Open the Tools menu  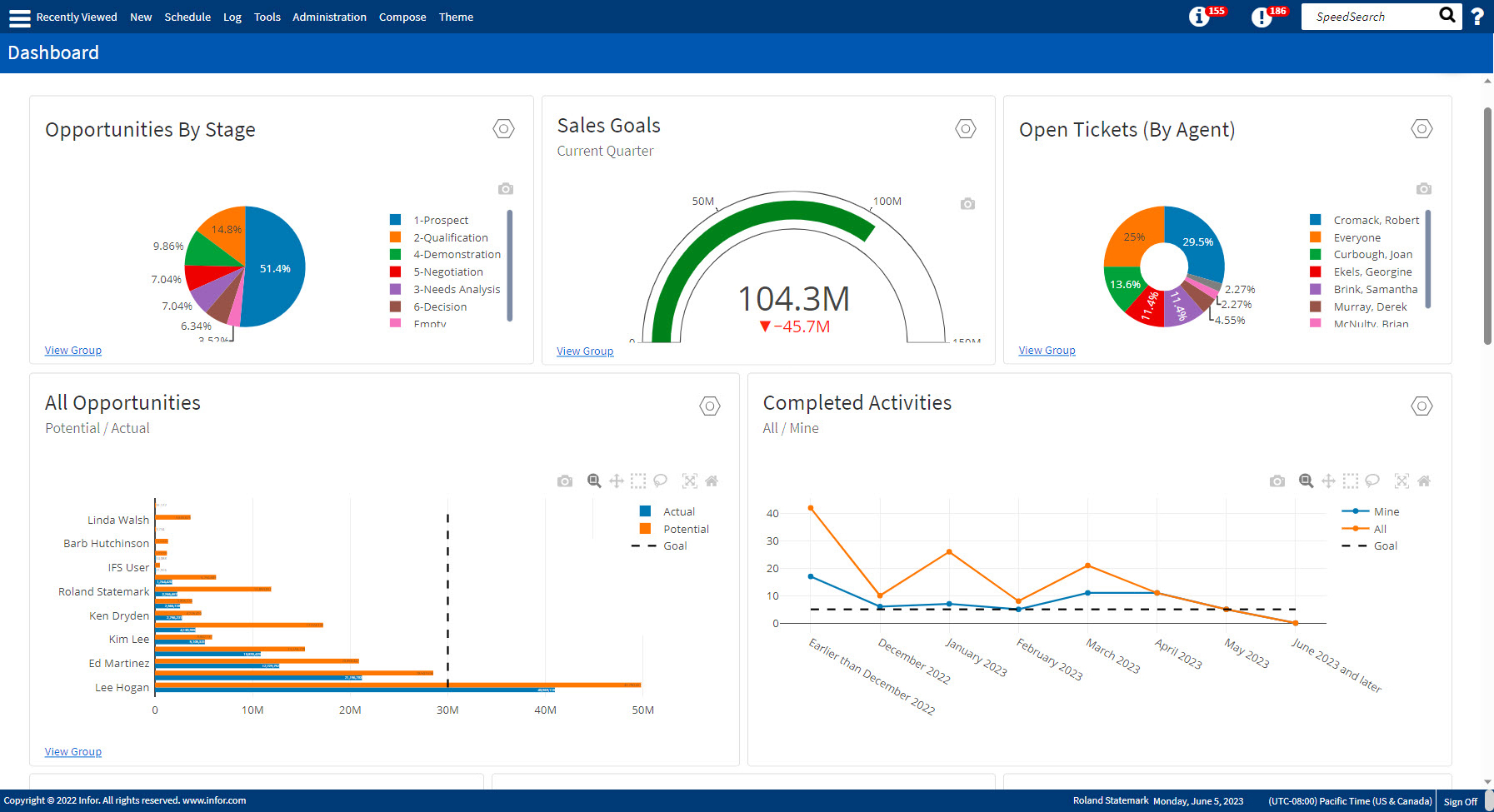pyautogui.click(x=267, y=17)
